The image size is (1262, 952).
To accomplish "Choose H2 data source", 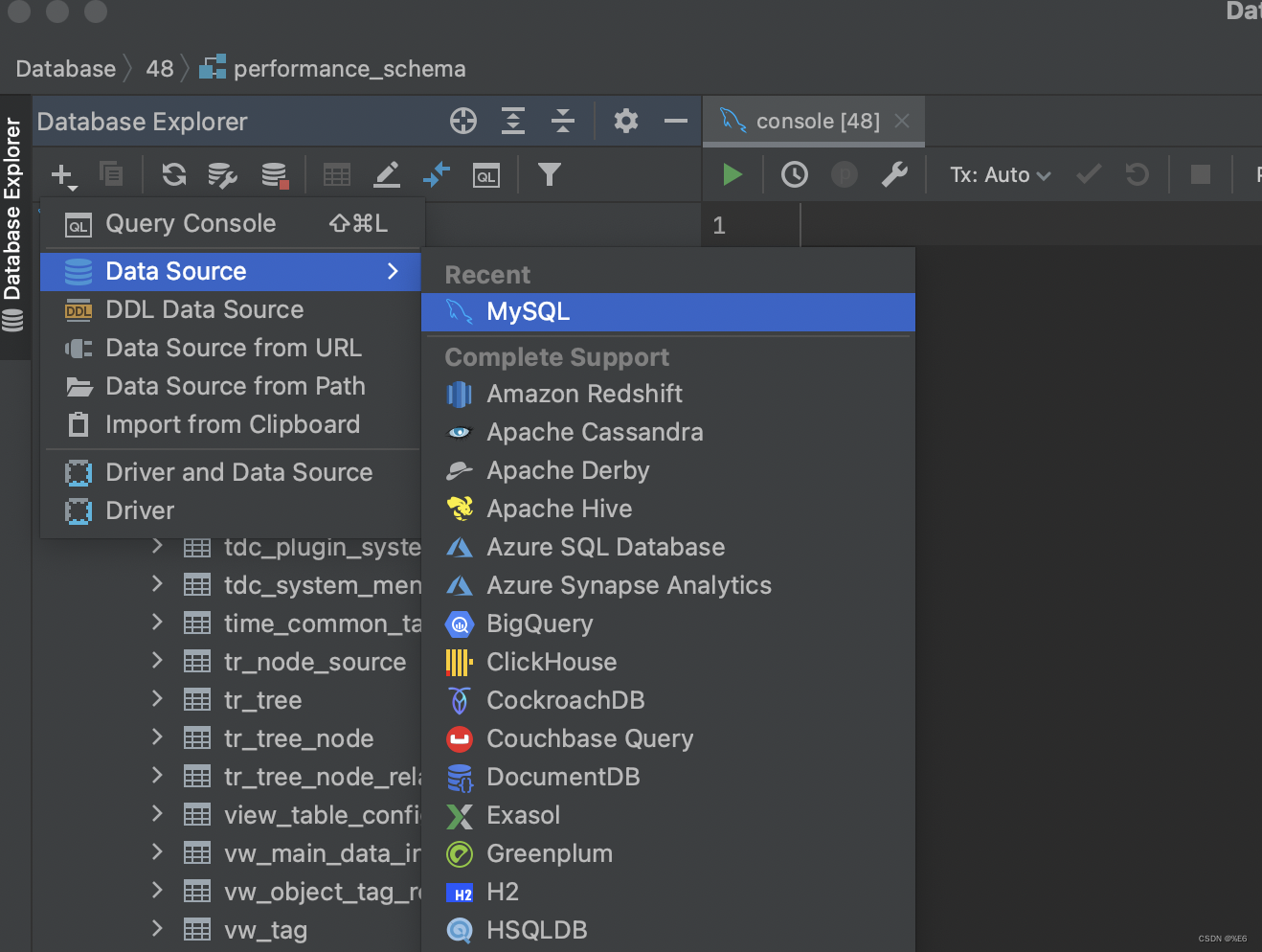I will point(668,893).
